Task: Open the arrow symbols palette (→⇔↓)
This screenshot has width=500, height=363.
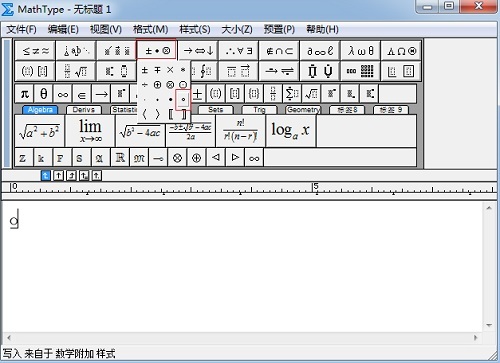Action: 198,51
